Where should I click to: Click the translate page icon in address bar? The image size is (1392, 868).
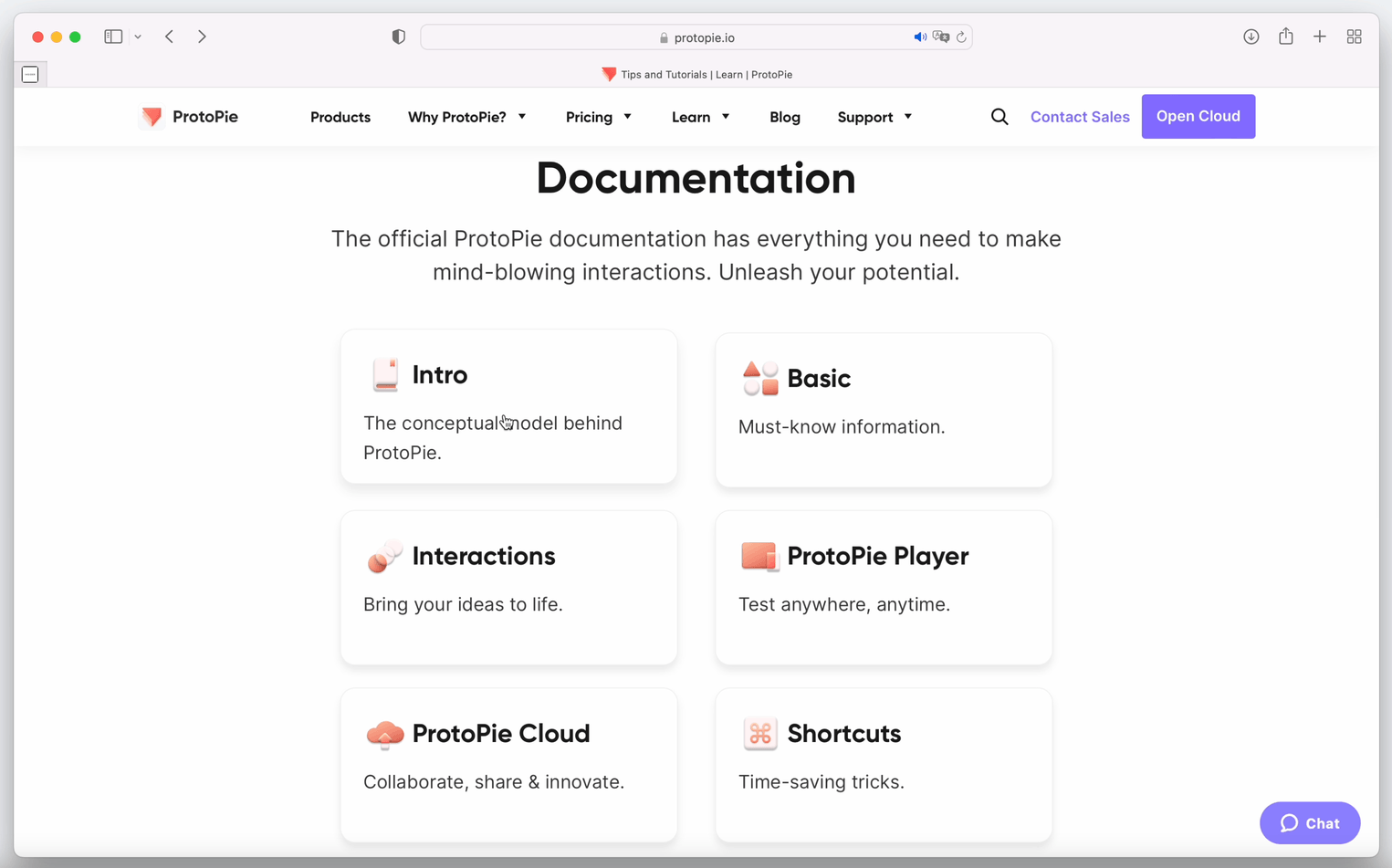pos(941,37)
